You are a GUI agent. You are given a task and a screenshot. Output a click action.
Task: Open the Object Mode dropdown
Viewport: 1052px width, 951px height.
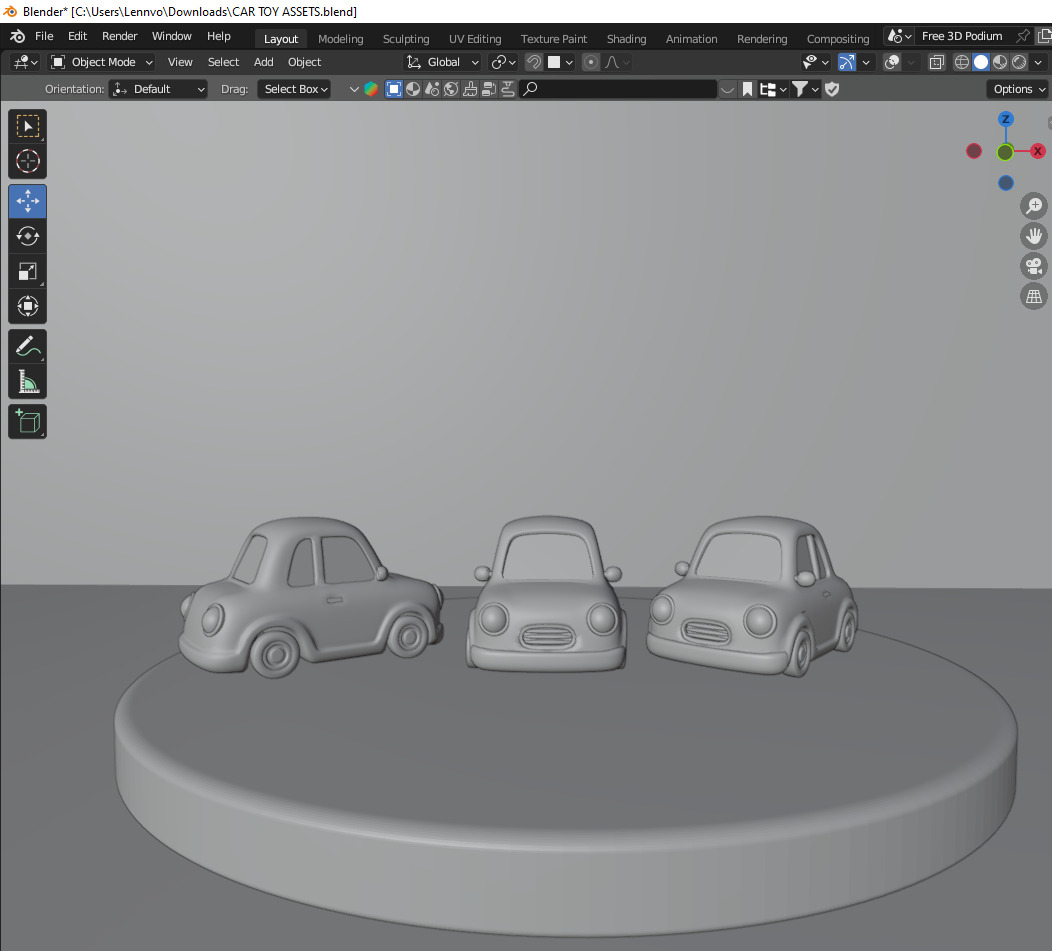click(102, 62)
